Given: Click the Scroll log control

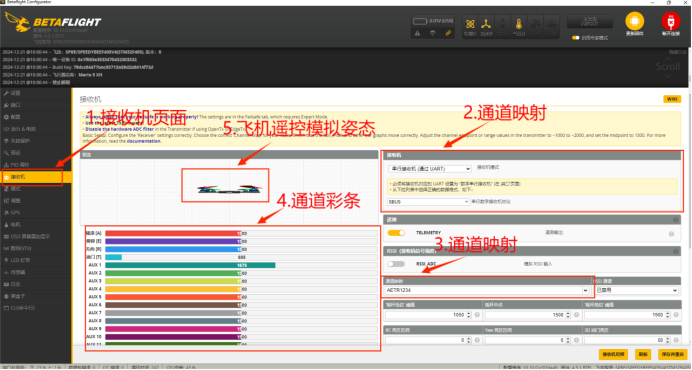Looking at the screenshot, I should [x=668, y=66].
